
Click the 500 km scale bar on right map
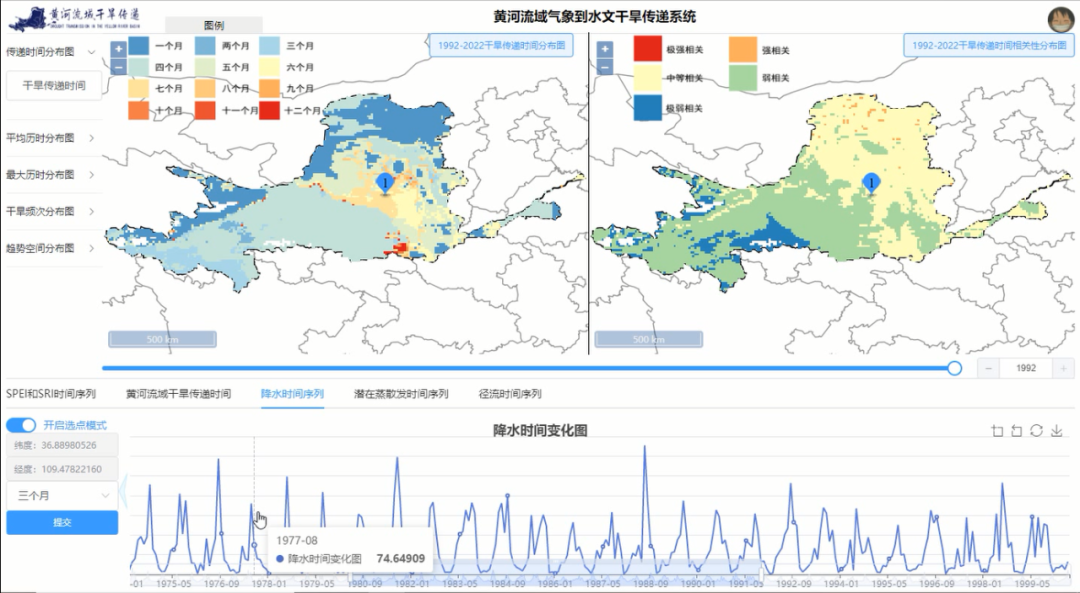(x=649, y=339)
